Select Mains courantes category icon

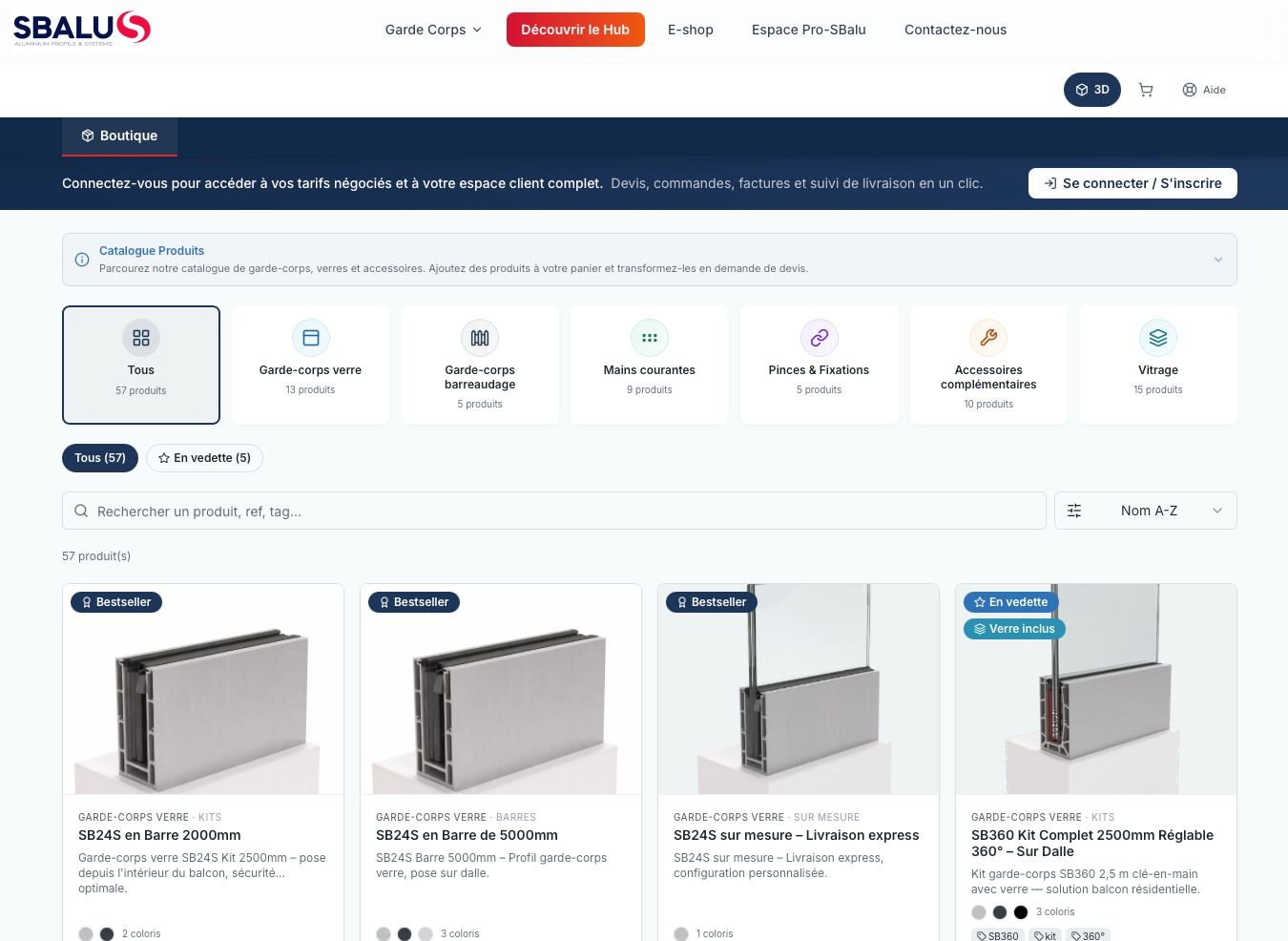click(650, 338)
